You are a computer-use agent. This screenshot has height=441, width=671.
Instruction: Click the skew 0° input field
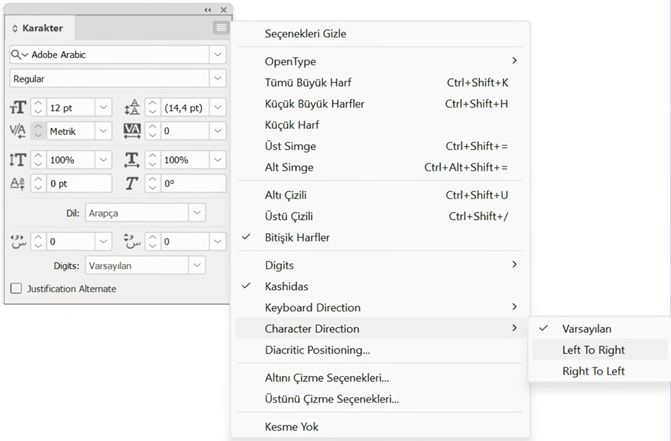[x=193, y=184]
